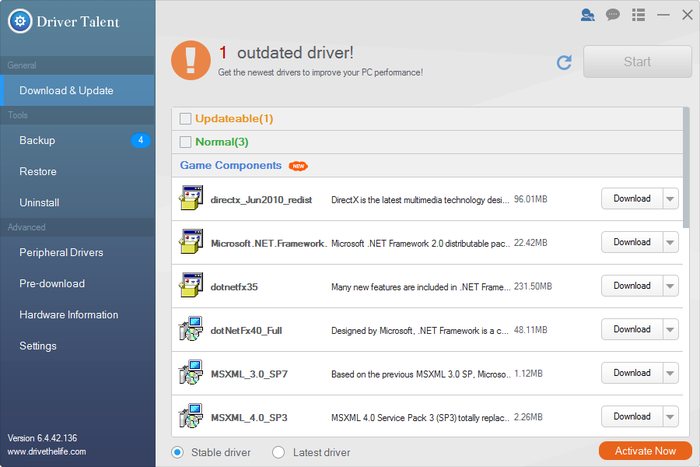700x467 pixels.
Task: Download MSXML_3.0_SP7 package
Action: tap(632, 373)
